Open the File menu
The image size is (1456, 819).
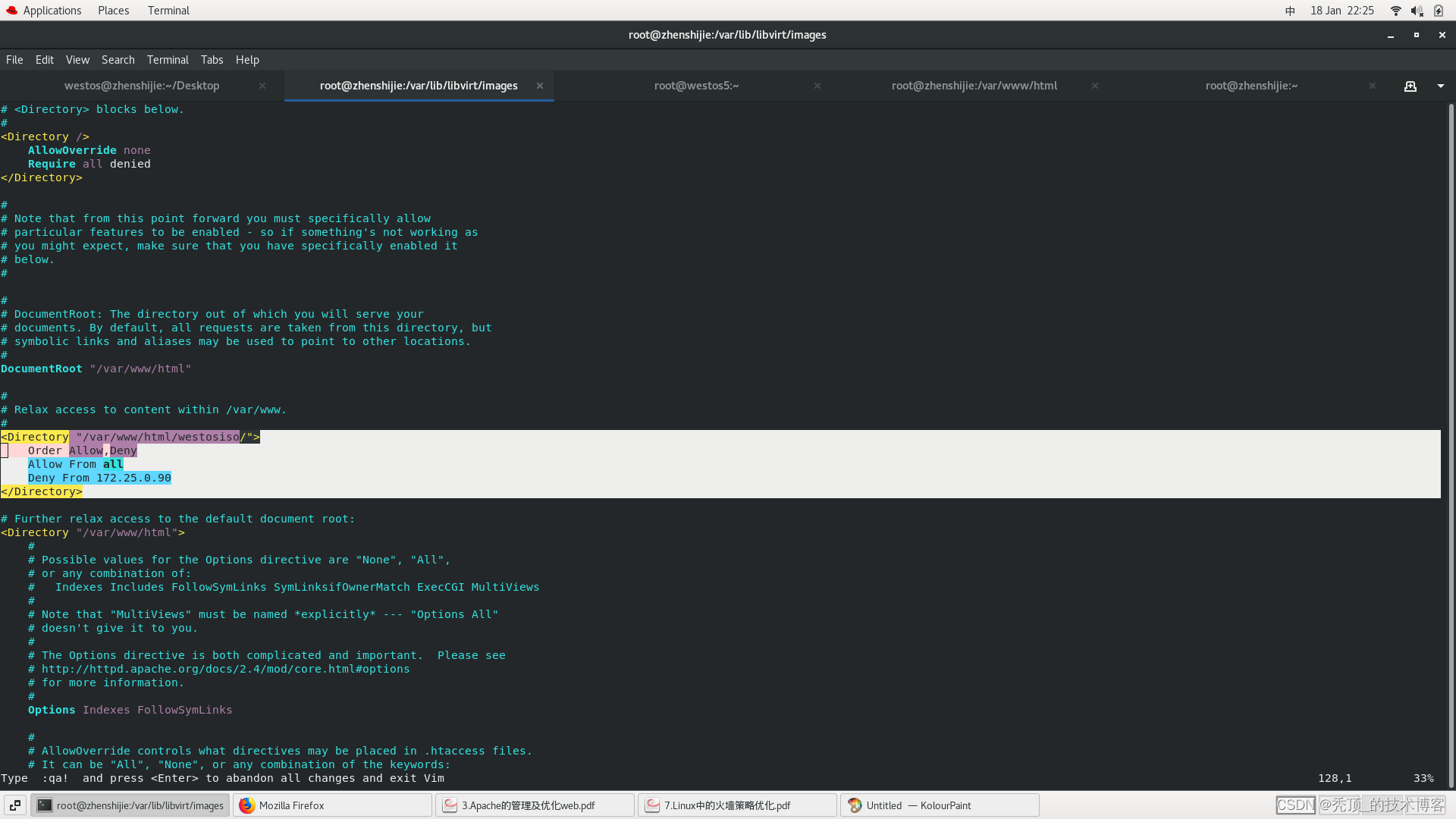tap(14, 60)
